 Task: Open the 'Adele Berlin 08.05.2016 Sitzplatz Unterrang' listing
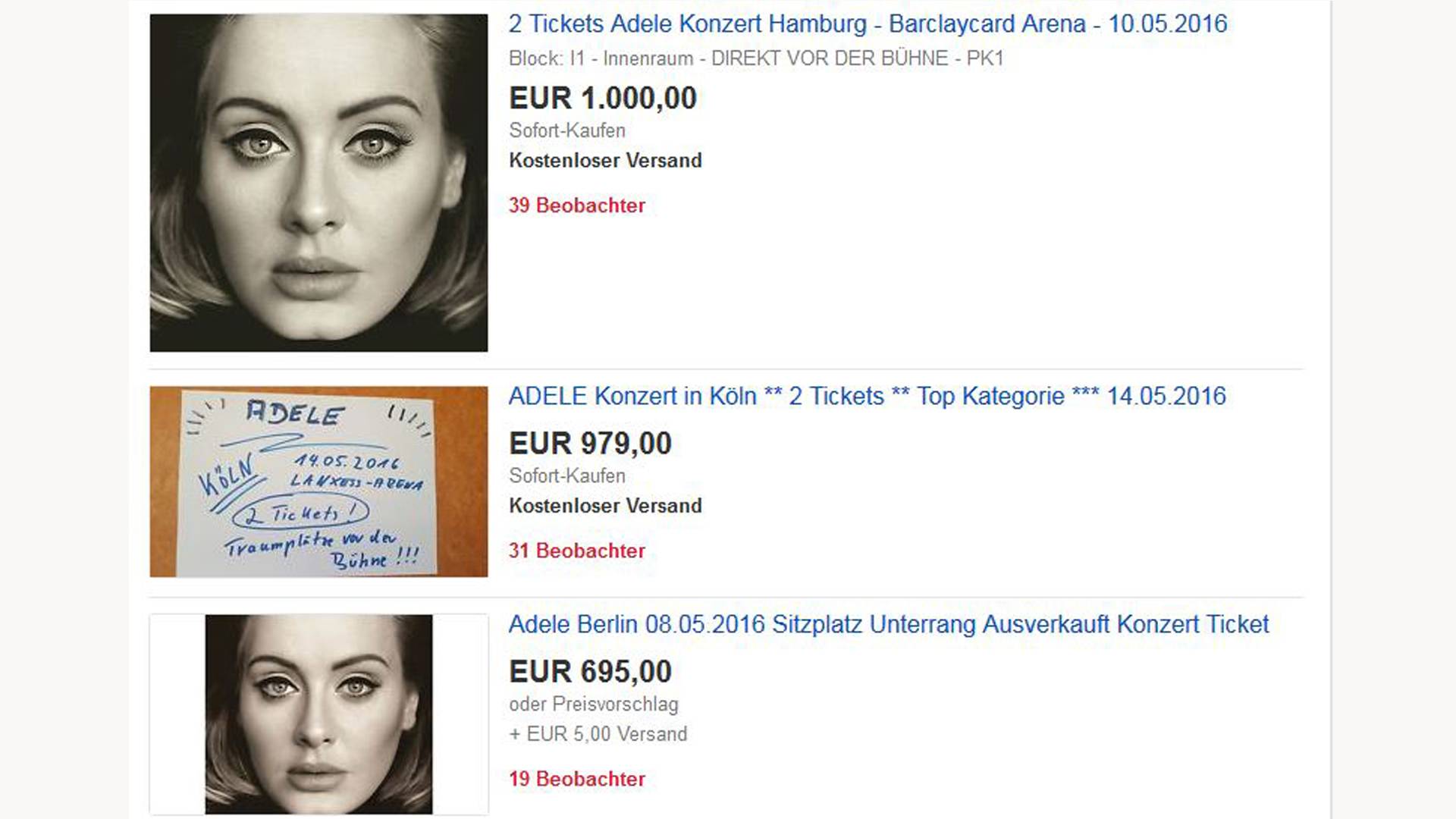pyautogui.click(x=888, y=625)
